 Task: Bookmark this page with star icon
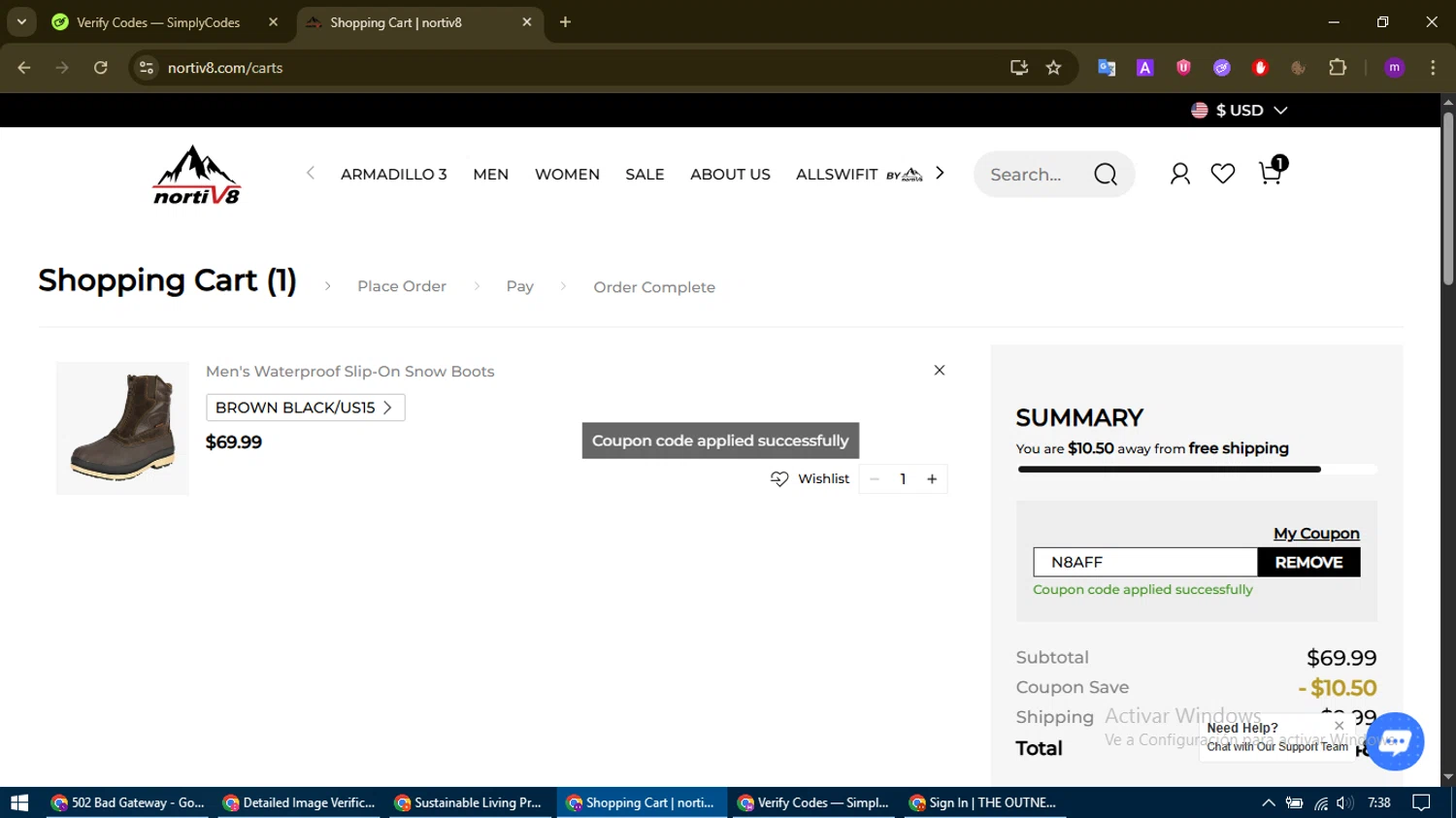coord(1053,68)
